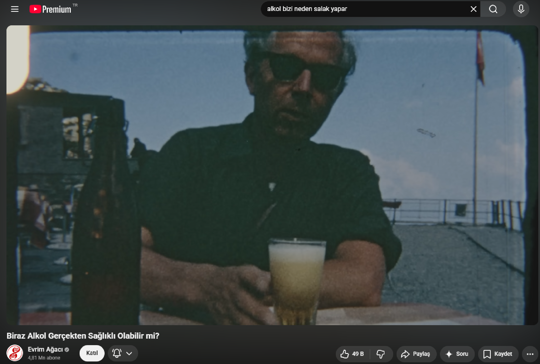
Task: Like the video with thumbs up
Action: pyautogui.click(x=352, y=354)
